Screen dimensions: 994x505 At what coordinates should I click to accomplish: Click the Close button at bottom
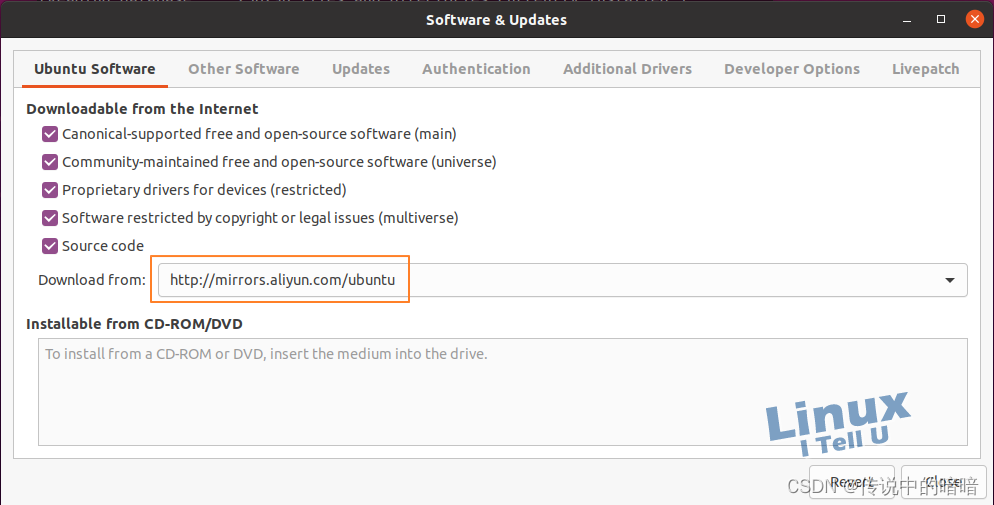pos(943,483)
